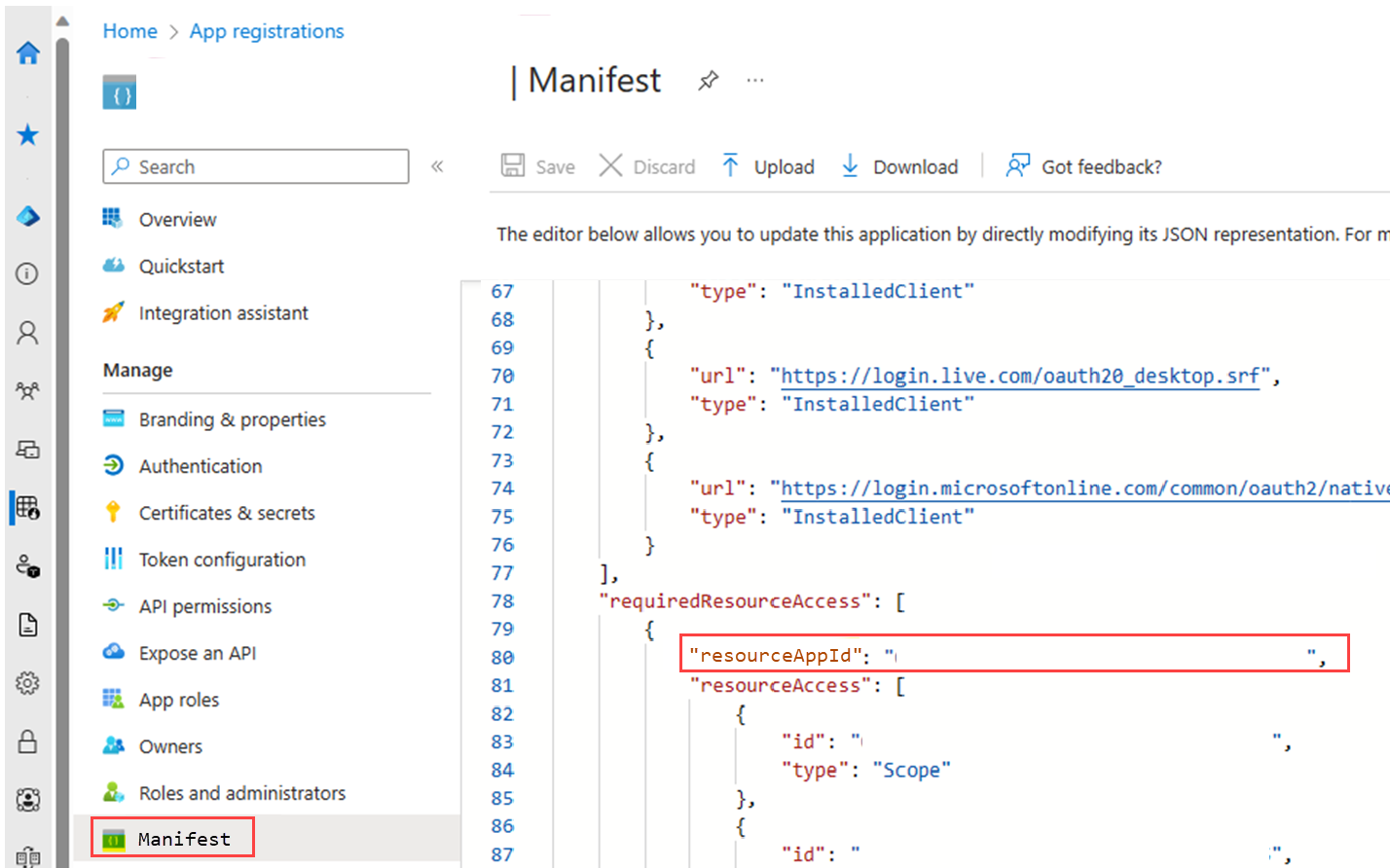
Task: Open Quickstart
Action: point(181,266)
